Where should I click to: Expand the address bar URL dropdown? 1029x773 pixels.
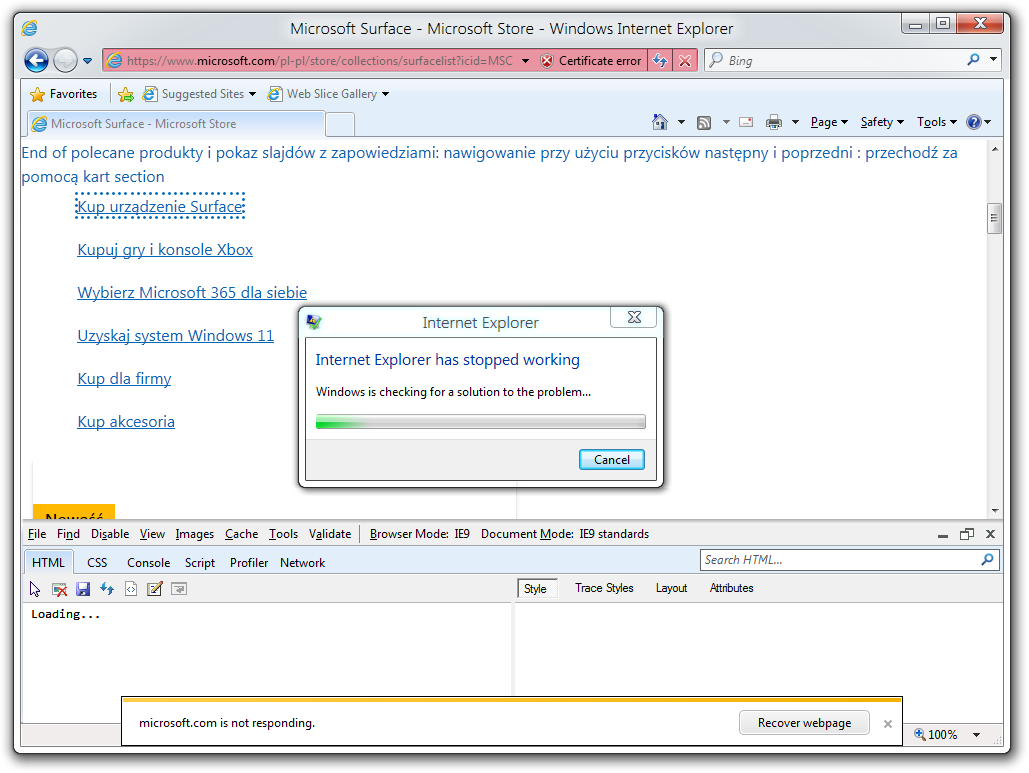(x=526, y=61)
